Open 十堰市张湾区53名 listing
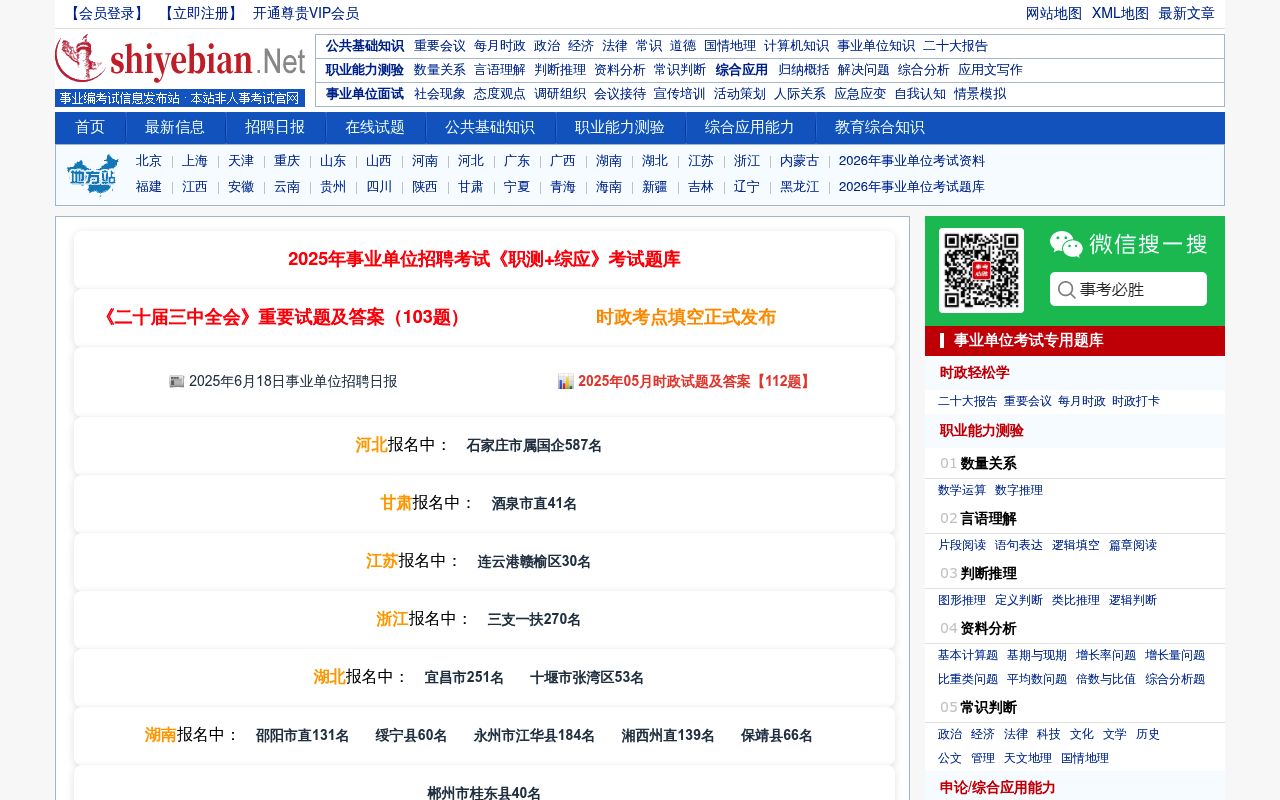Viewport: 1280px width, 800px height. pyautogui.click(x=587, y=678)
